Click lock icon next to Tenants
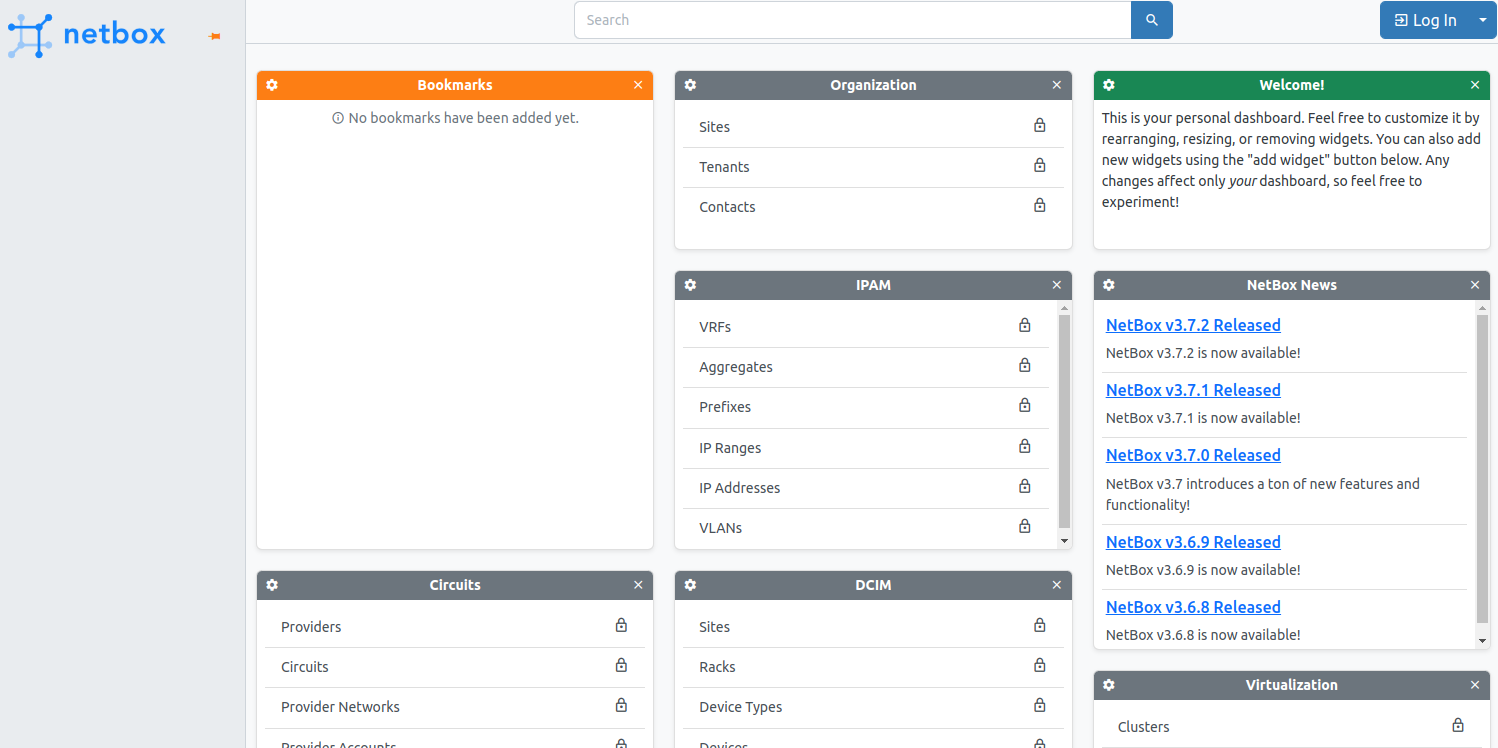The width and height of the screenshot is (1498, 748). tap(1039, 166)
